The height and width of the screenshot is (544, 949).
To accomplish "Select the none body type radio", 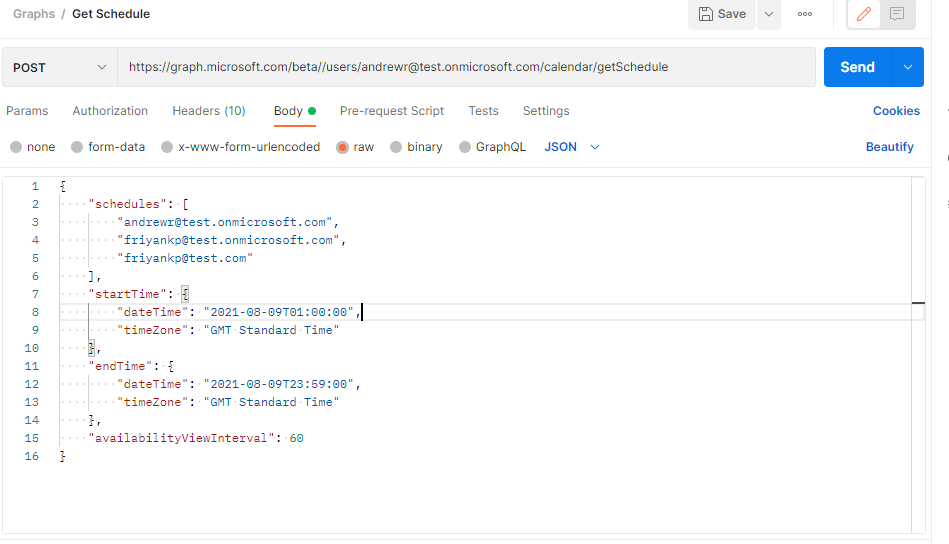I will (x=16, y=147).
